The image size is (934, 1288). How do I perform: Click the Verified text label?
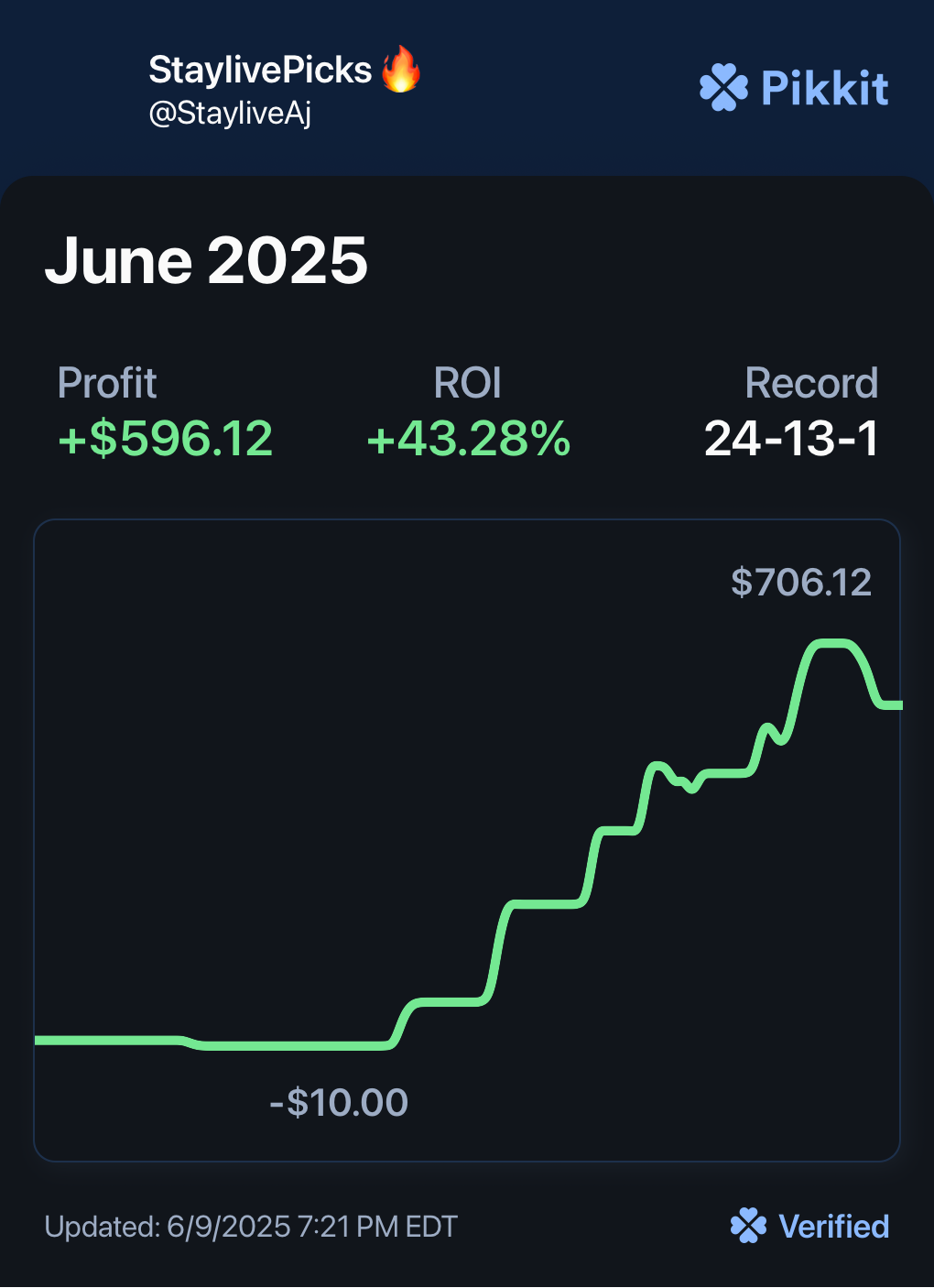(833, 1227)
